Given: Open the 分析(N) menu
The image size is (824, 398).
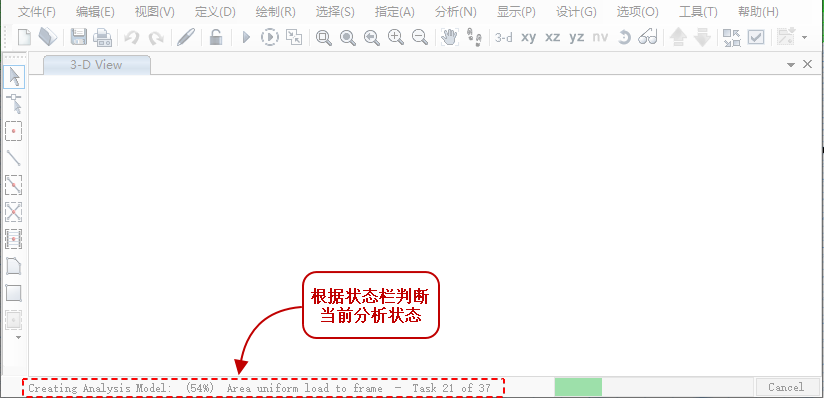Looking at the screenshot, I should tap(456, 12).
